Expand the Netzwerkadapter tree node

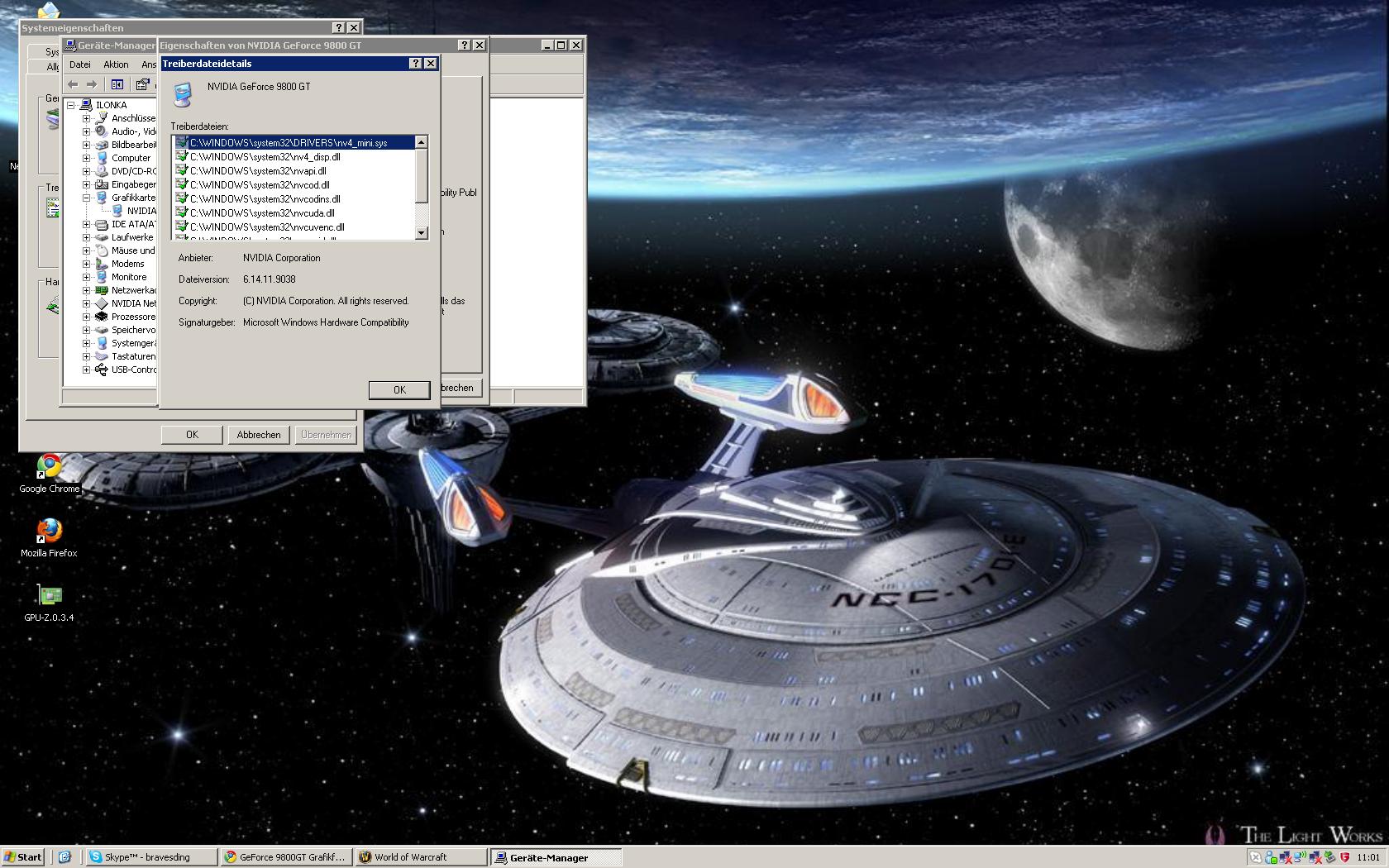point(86,290)
